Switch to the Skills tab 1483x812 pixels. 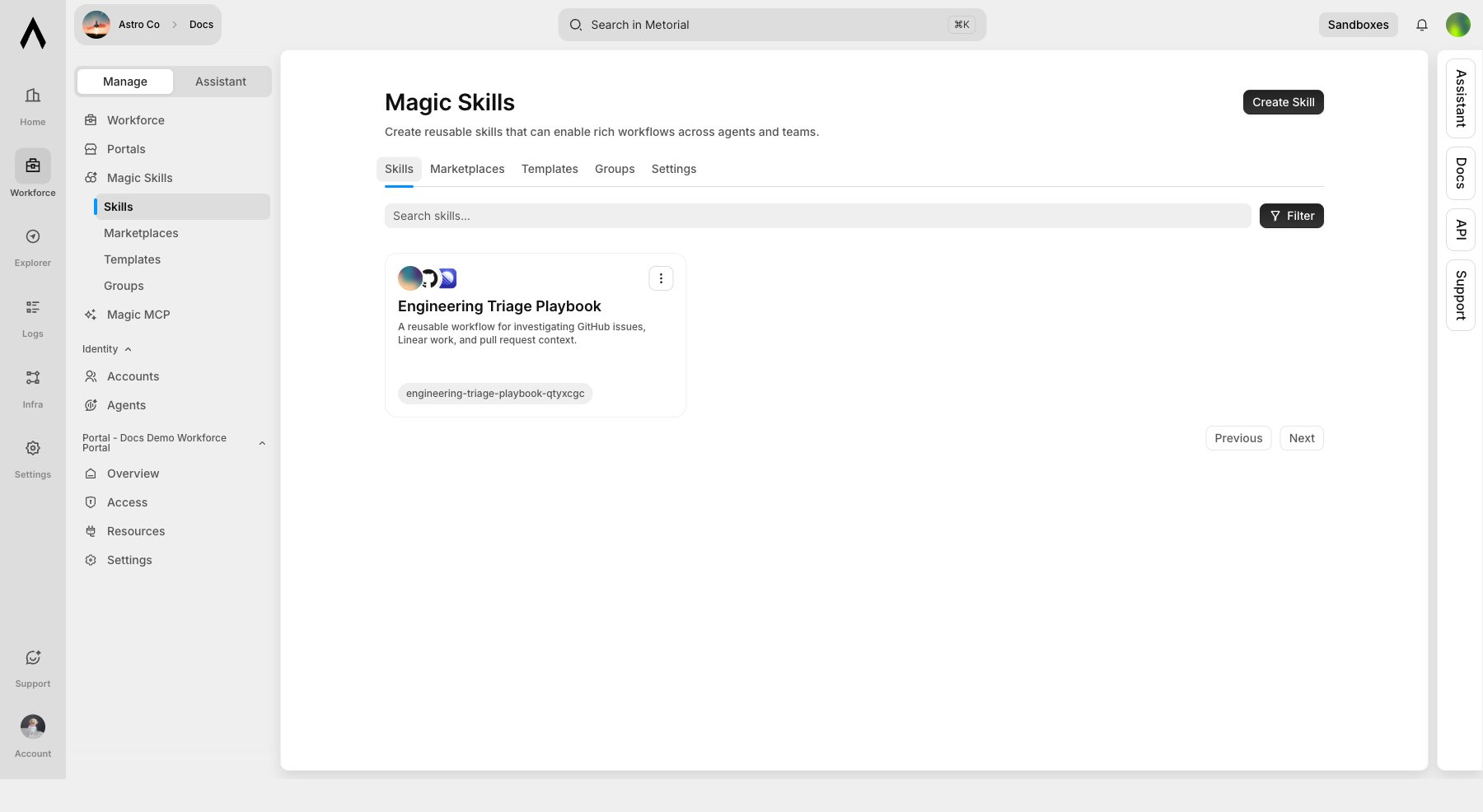click(x=399, y=169)
